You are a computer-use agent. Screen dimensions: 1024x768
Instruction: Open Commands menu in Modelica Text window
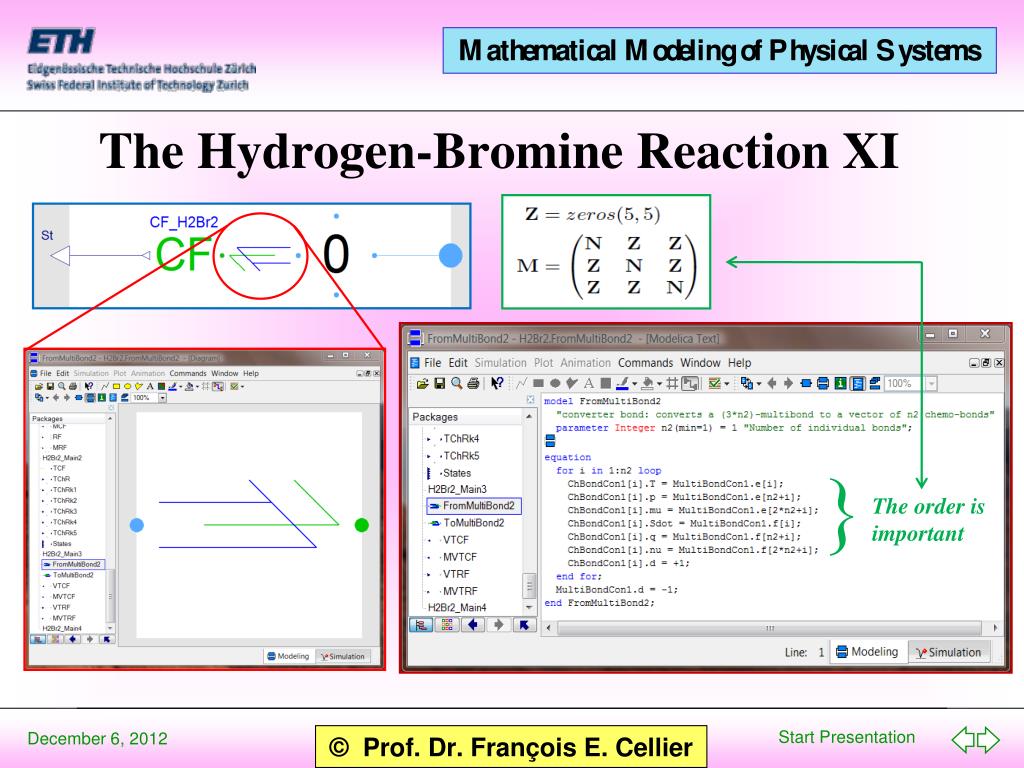tap(645, 362)
